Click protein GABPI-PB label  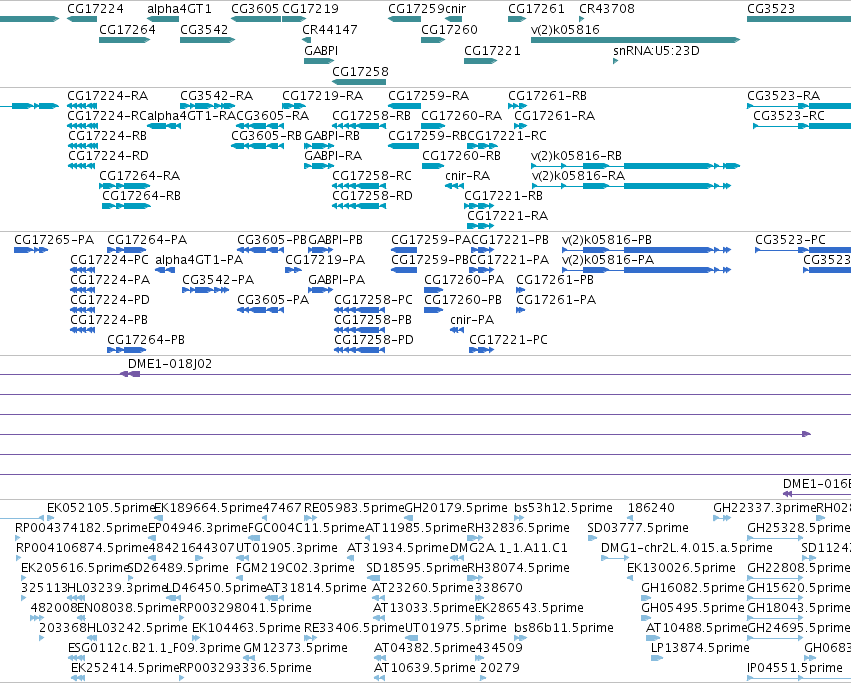tap(335, 239)
